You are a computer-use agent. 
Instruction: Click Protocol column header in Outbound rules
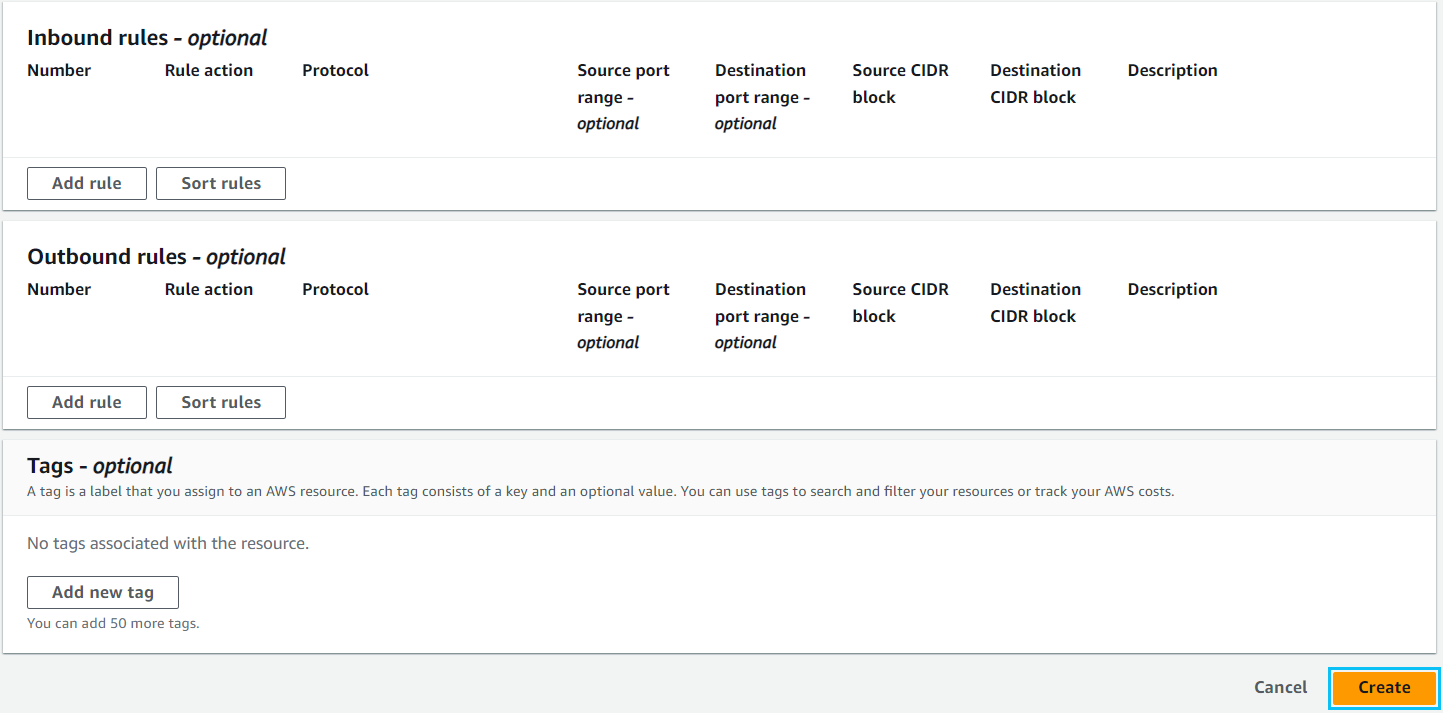(x=336, y=289)
